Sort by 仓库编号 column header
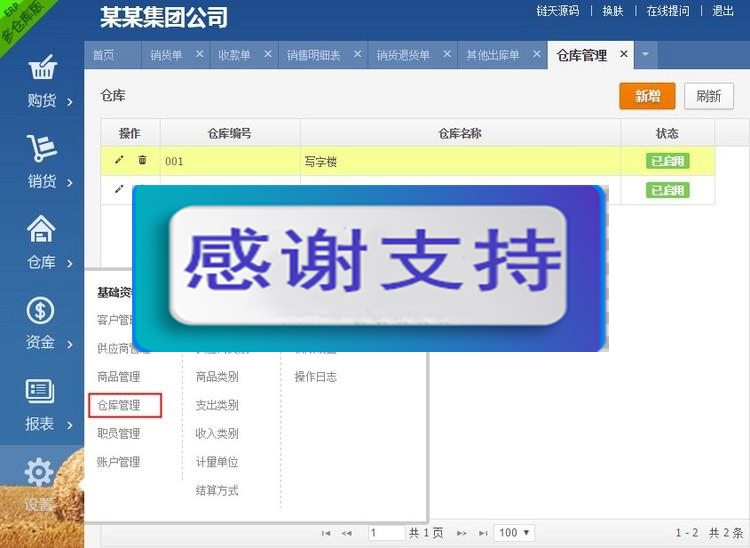This screenshot has width=750, height=548. pos(230,133)
